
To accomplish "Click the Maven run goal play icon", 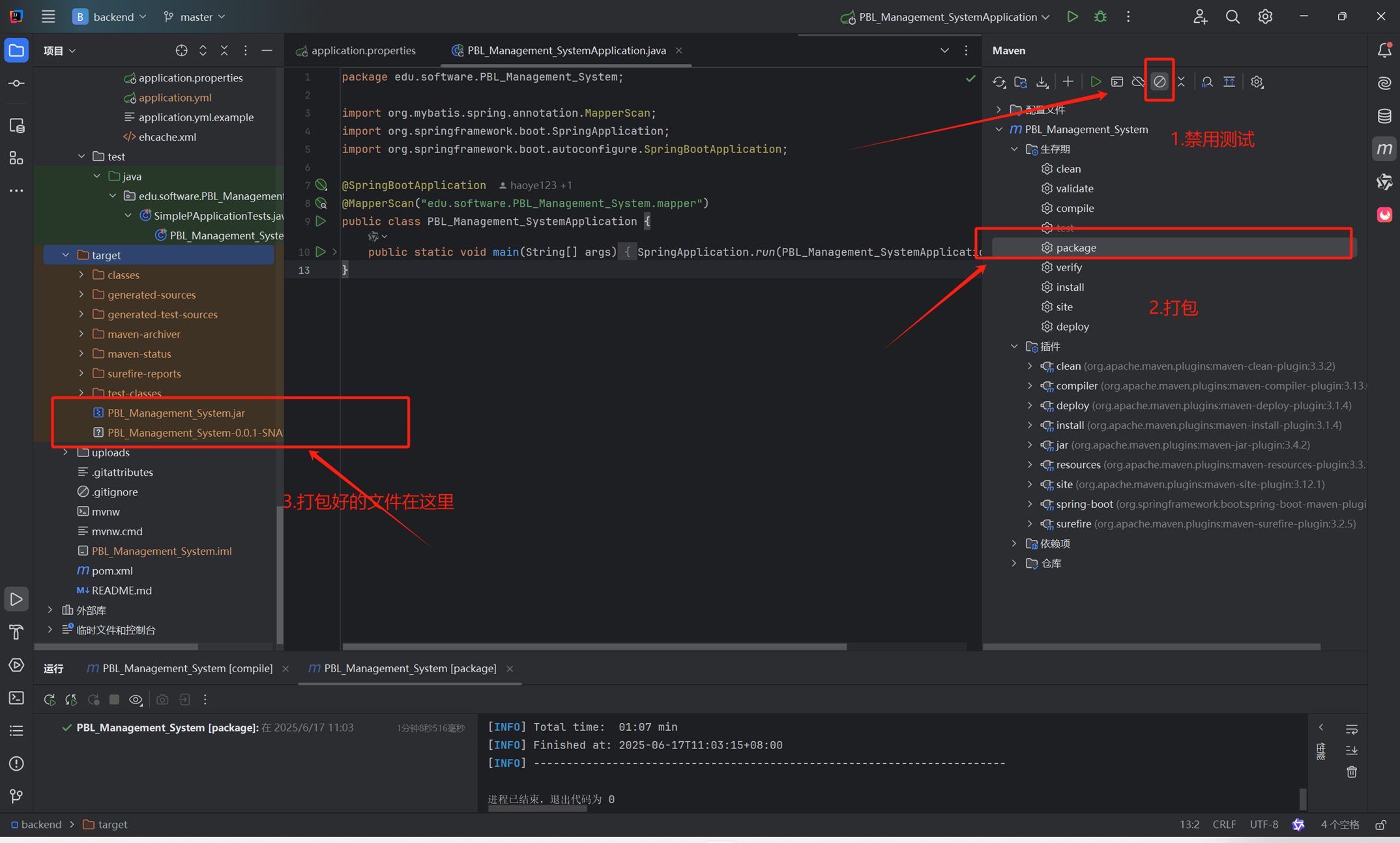I will pos(1095,82).
